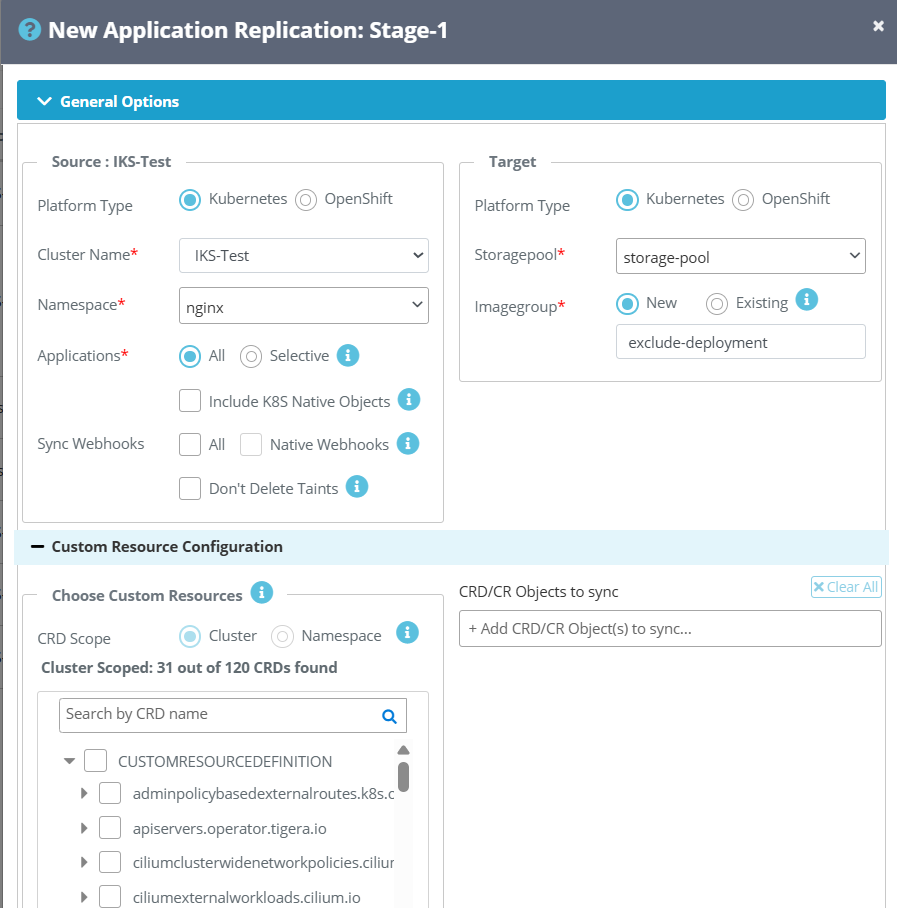The image size is (897, 908).
Task: Select Existing imagegroup option
Action: (x=717, y=304)
